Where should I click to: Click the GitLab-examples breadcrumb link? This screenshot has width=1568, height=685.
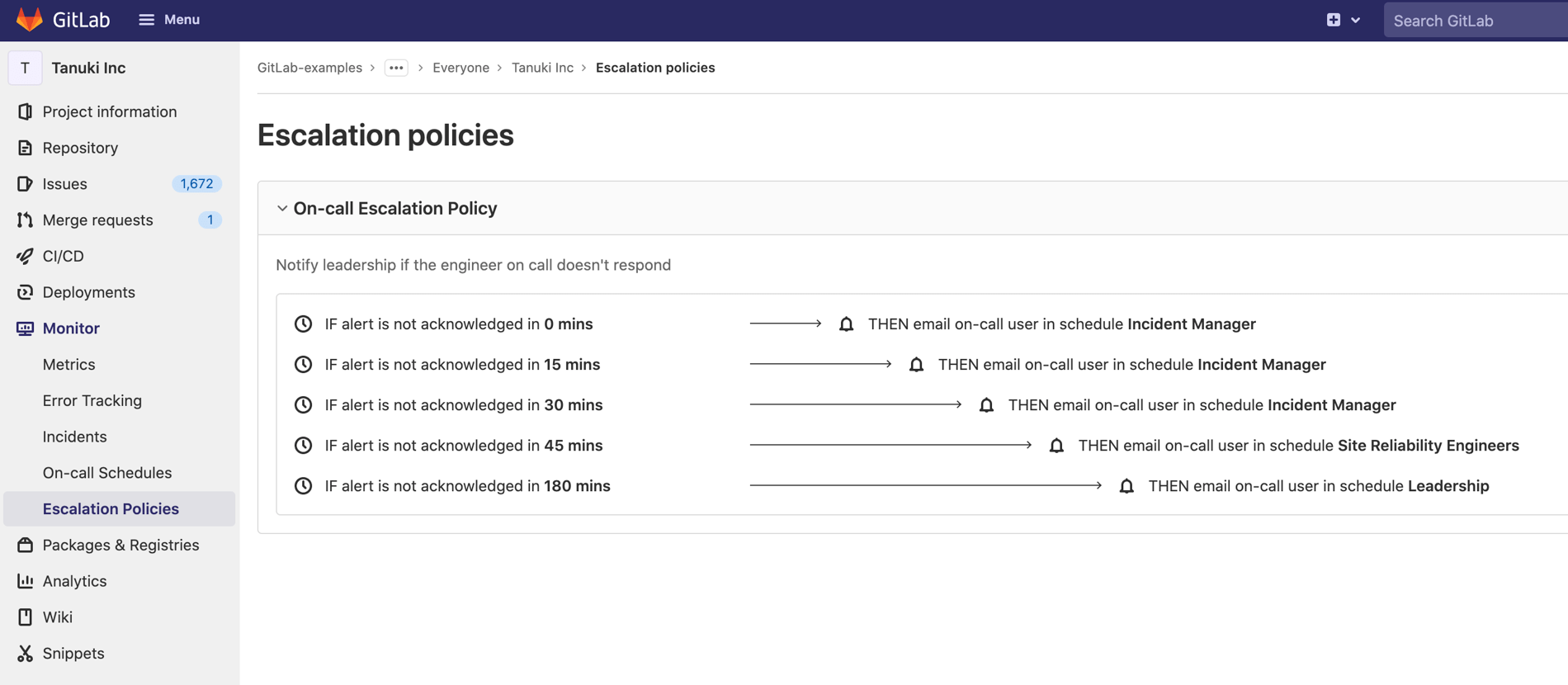click(309, 68)
